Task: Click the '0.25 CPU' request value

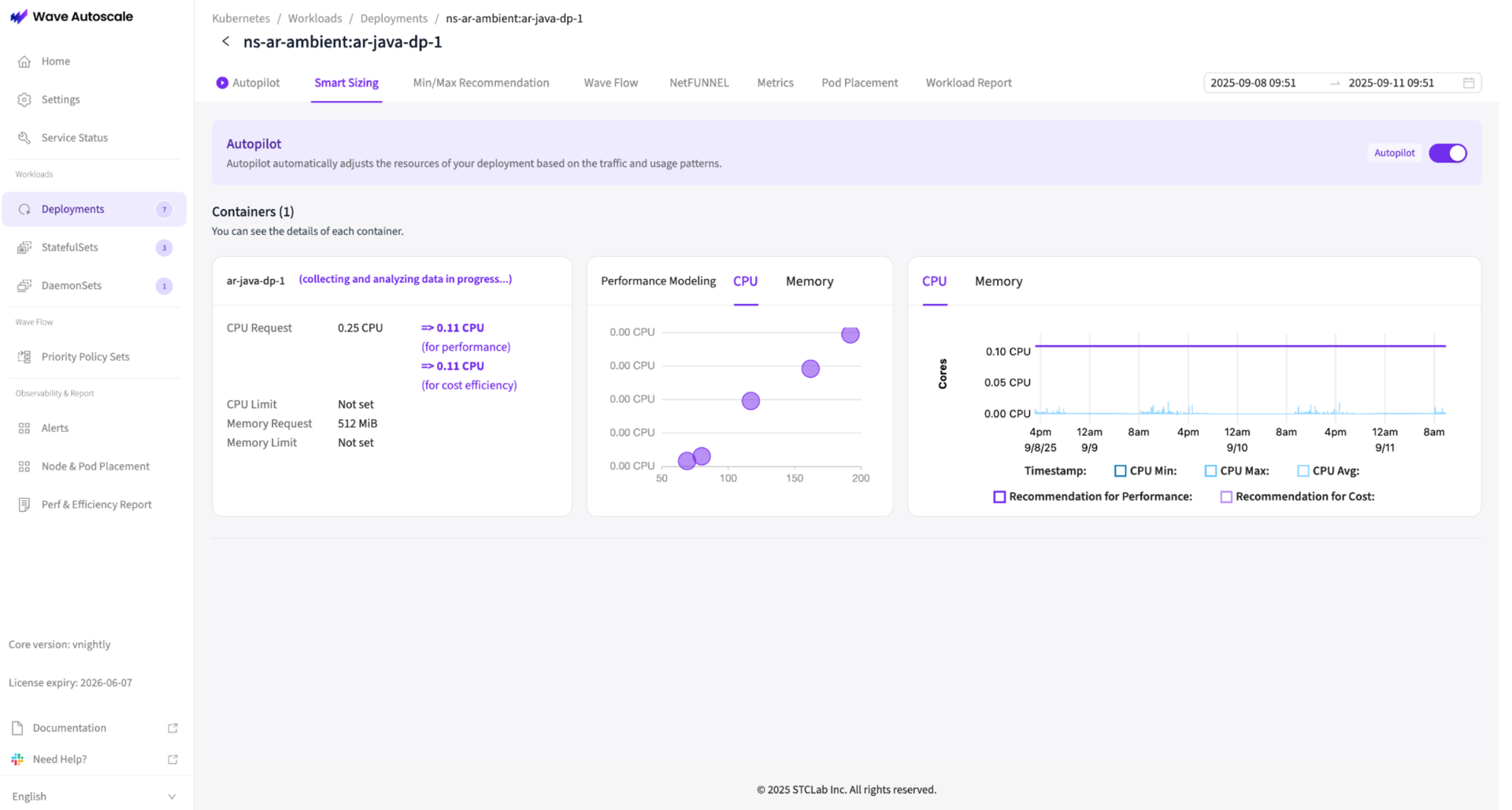Action: click(x=361, y=328)
